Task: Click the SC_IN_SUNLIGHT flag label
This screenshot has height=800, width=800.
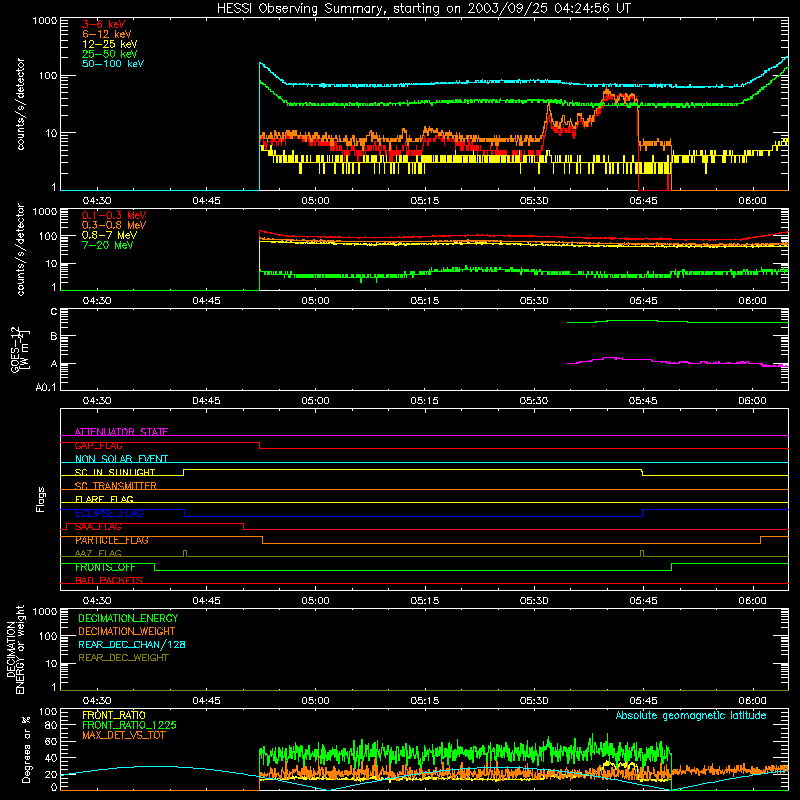Action: 115,472
